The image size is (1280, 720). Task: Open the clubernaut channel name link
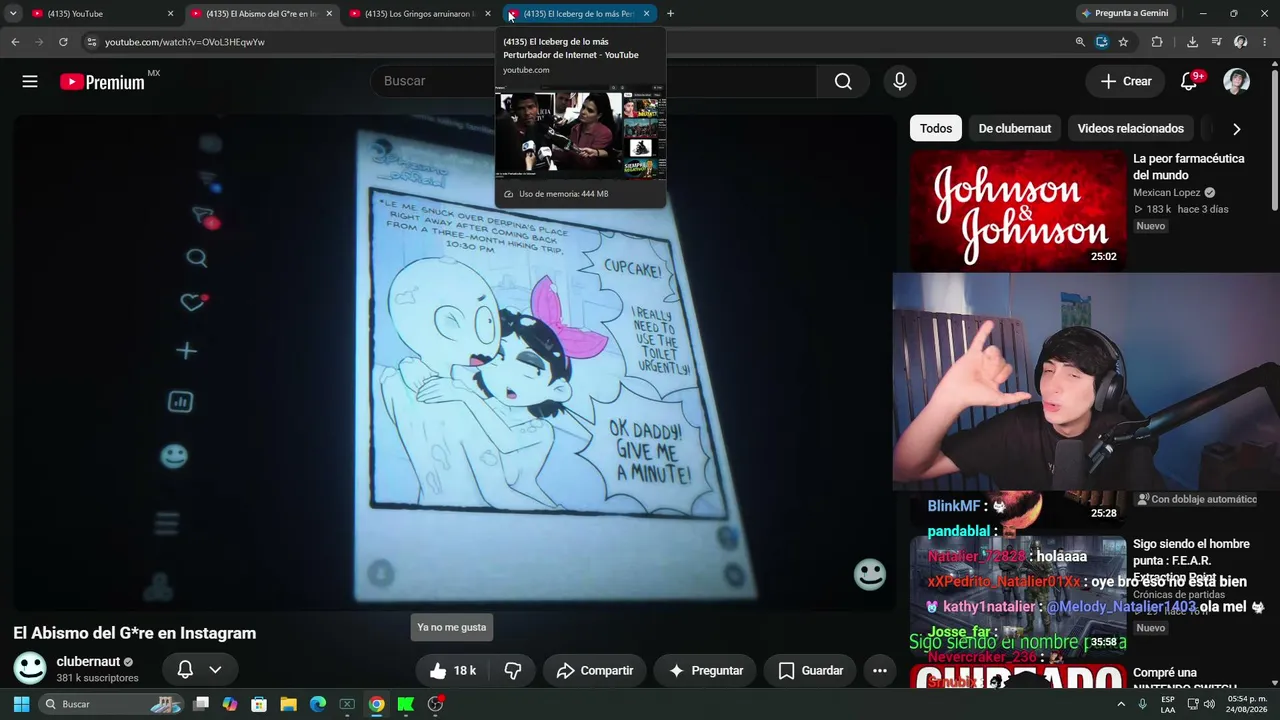(88, 661)
